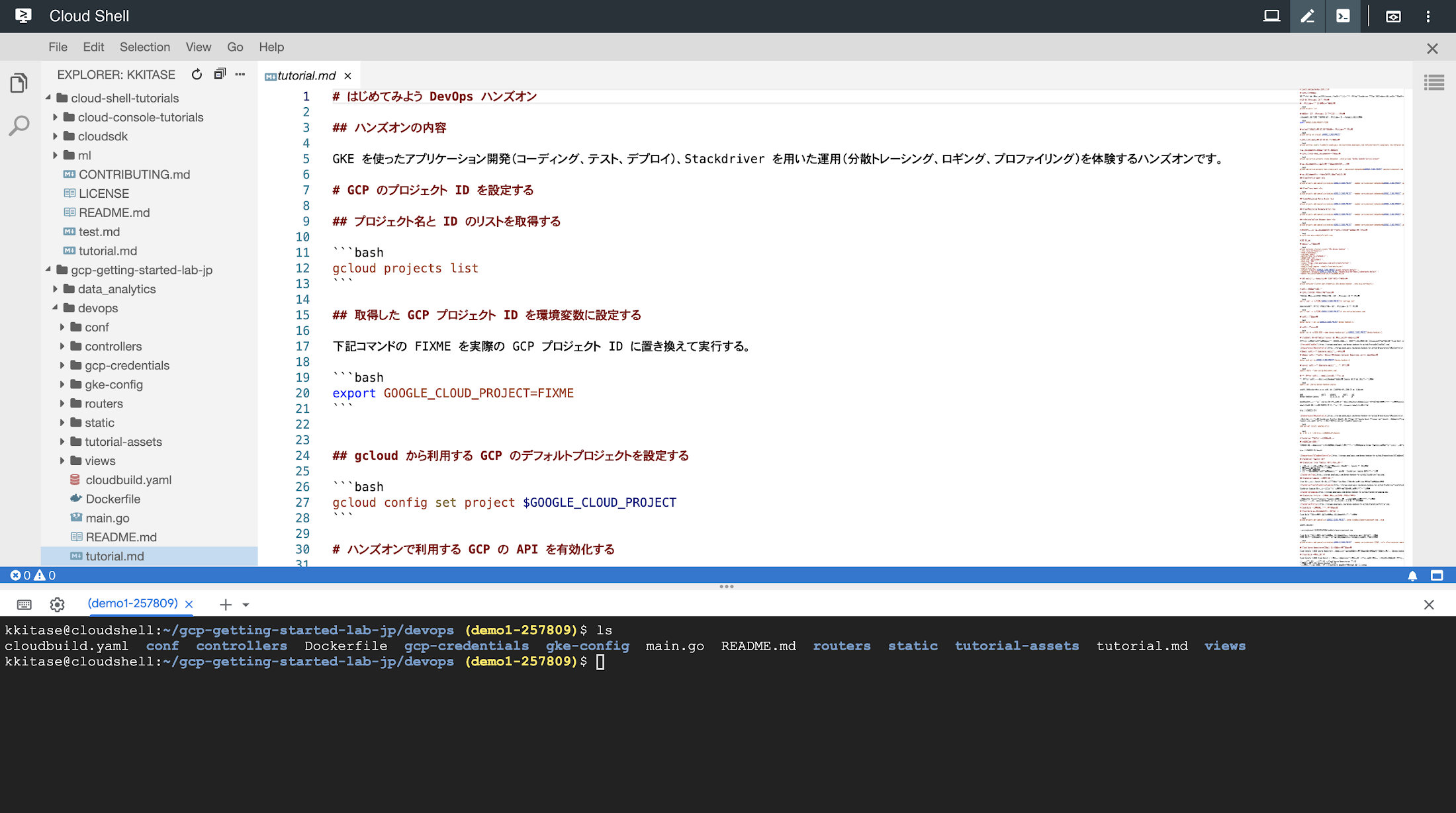Expand the cloudsdk folder

(x=56, y=136)
